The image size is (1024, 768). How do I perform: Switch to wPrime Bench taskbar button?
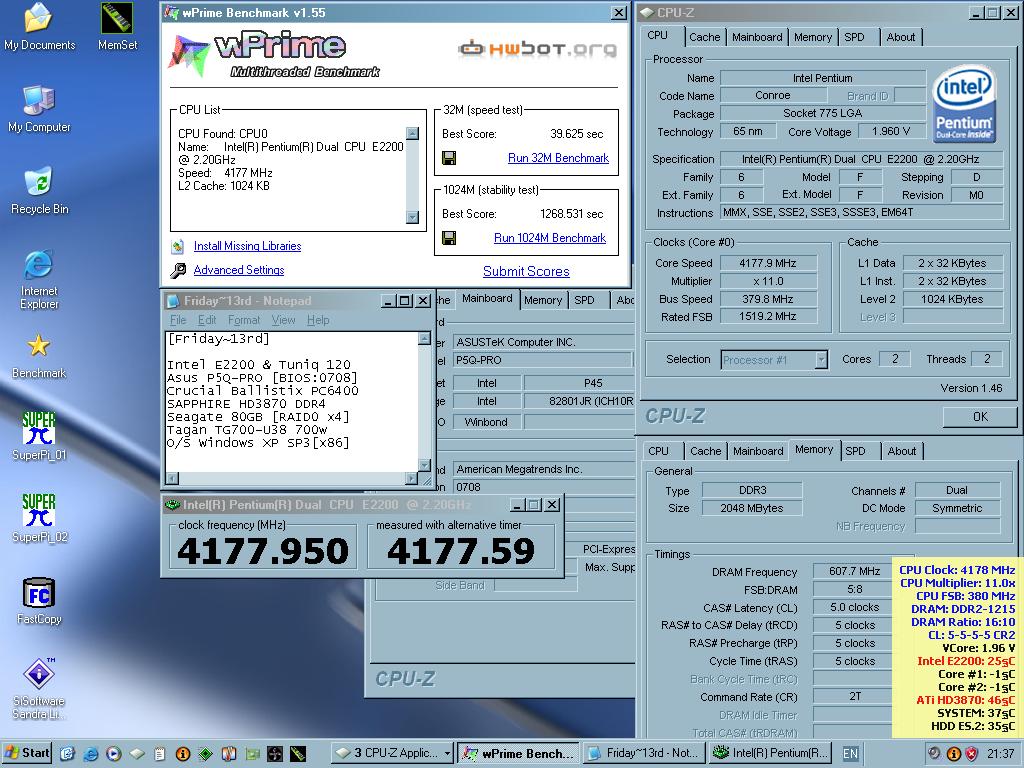pyautogui.click(x=517, y=754)
